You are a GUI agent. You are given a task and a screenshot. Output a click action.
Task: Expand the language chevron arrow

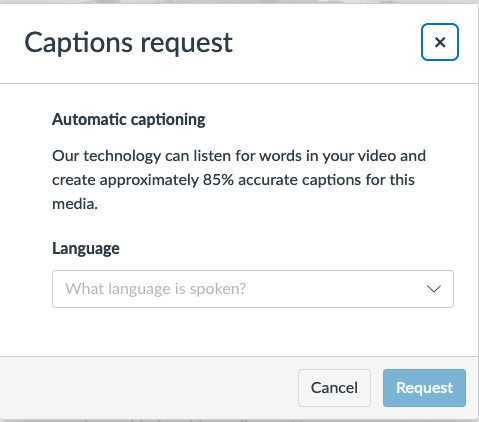[434, 289]
